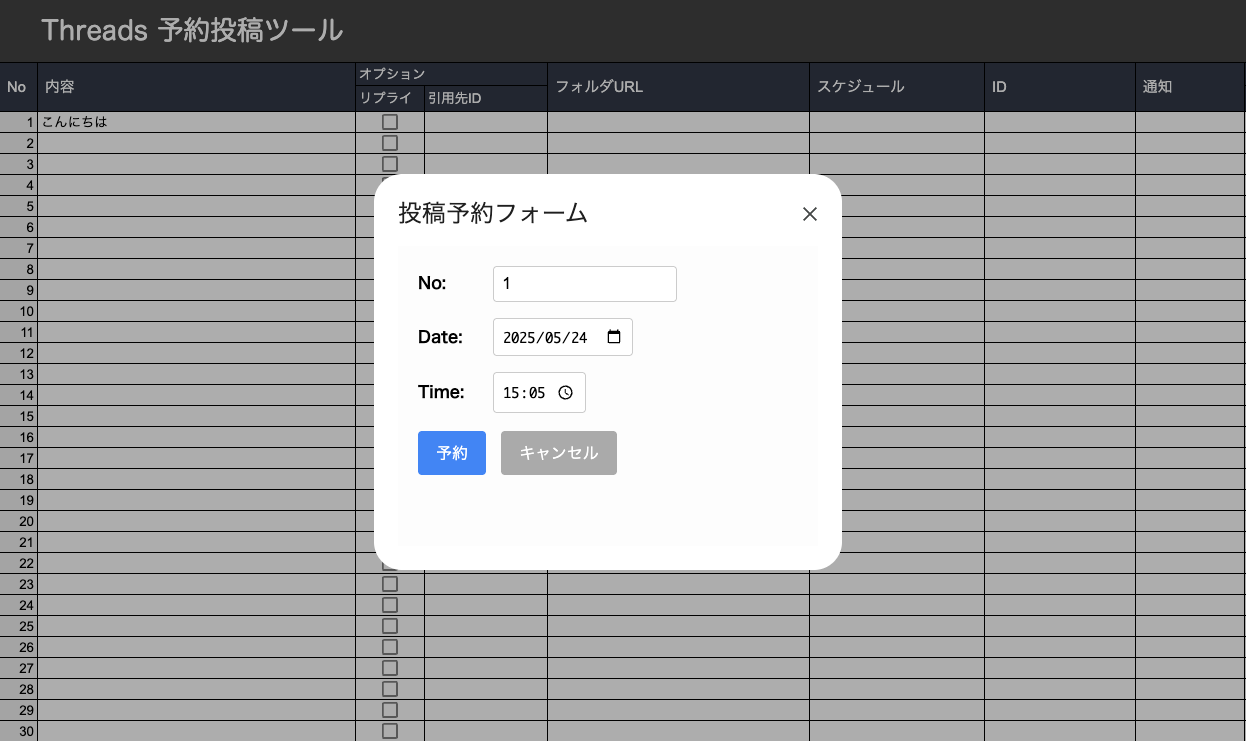Toggle the リプライ checkbox in row 3
Image resolution: width=1246 pixels, height=741 pixels.
click(x=390, y=164)
